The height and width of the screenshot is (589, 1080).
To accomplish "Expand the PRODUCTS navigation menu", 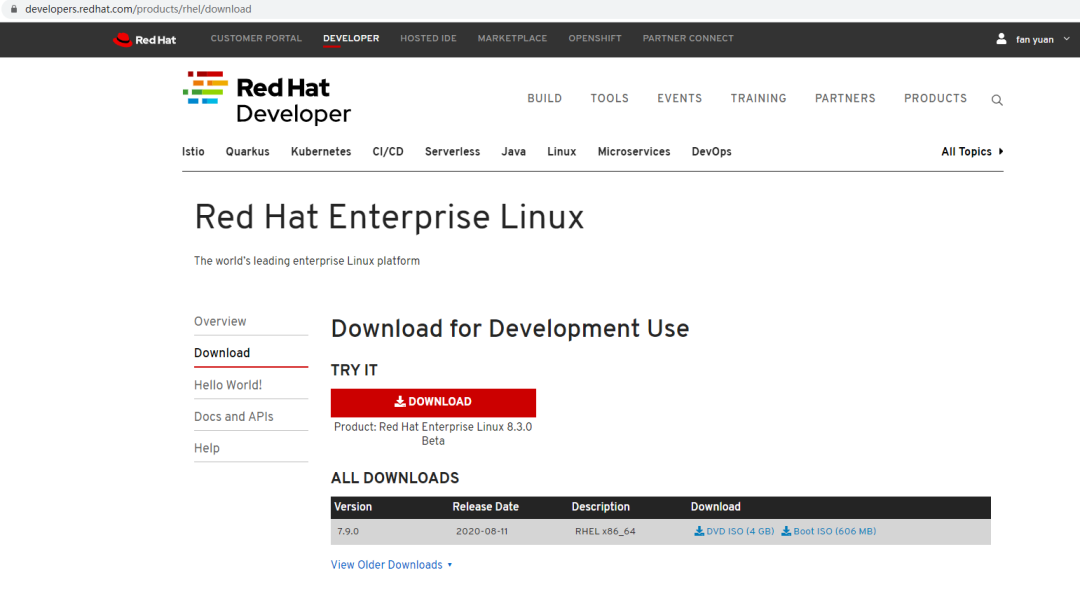I will (935, 99).
